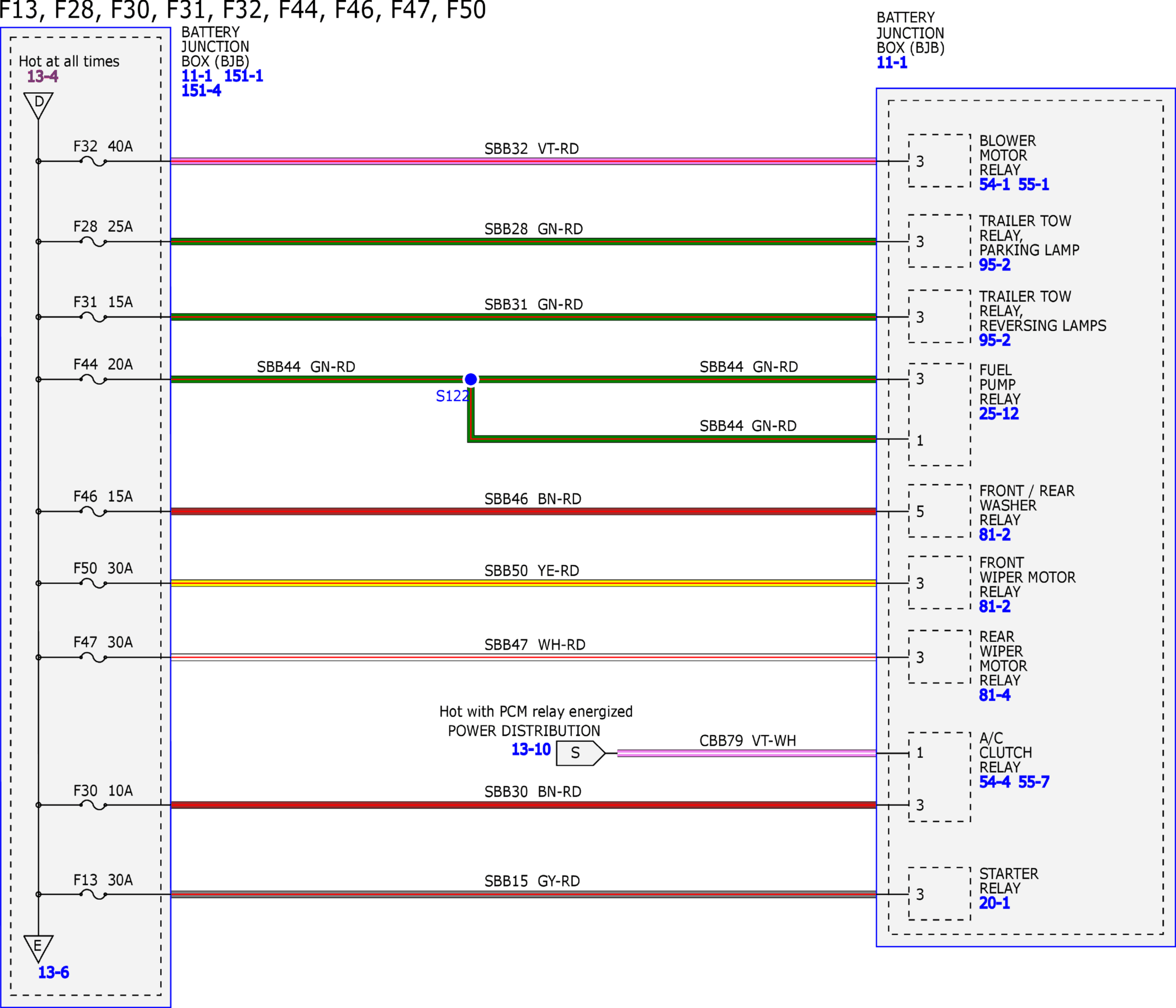1176x1008 pixels.
Task: Click the SBB32 VT-RD wire label
Action: pyautogui.click(x=531, y=148)
